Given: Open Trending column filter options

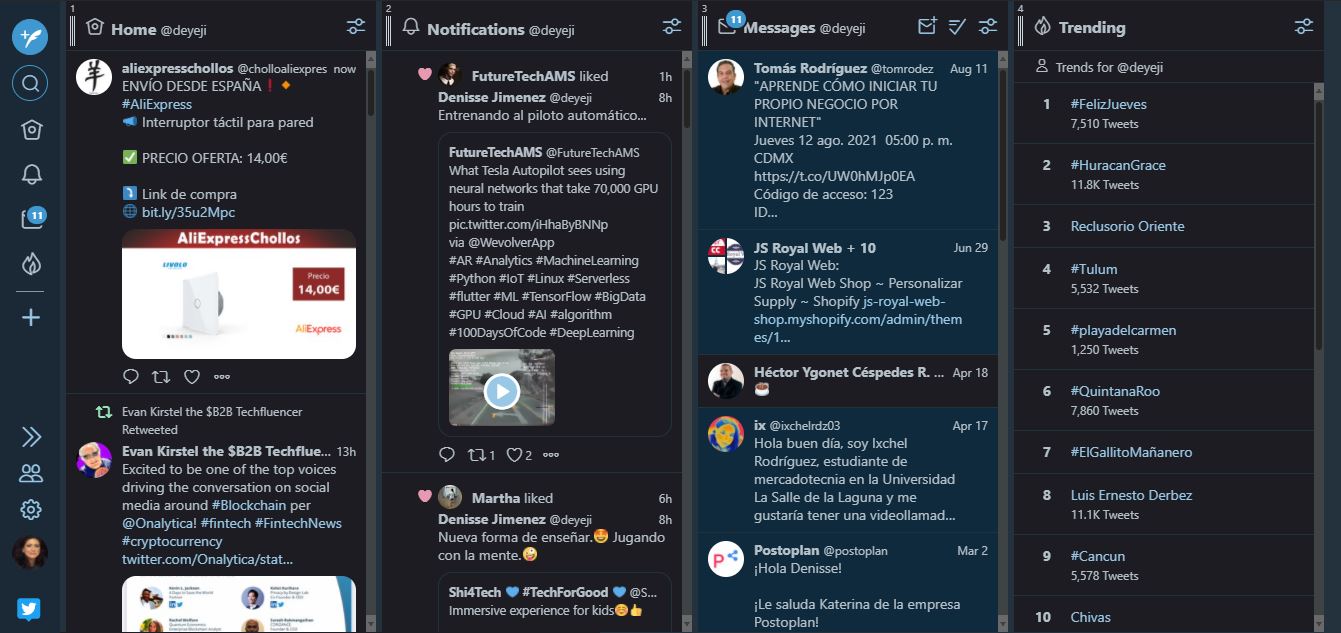Looking at the screenshot, I should pos(1304,27).
